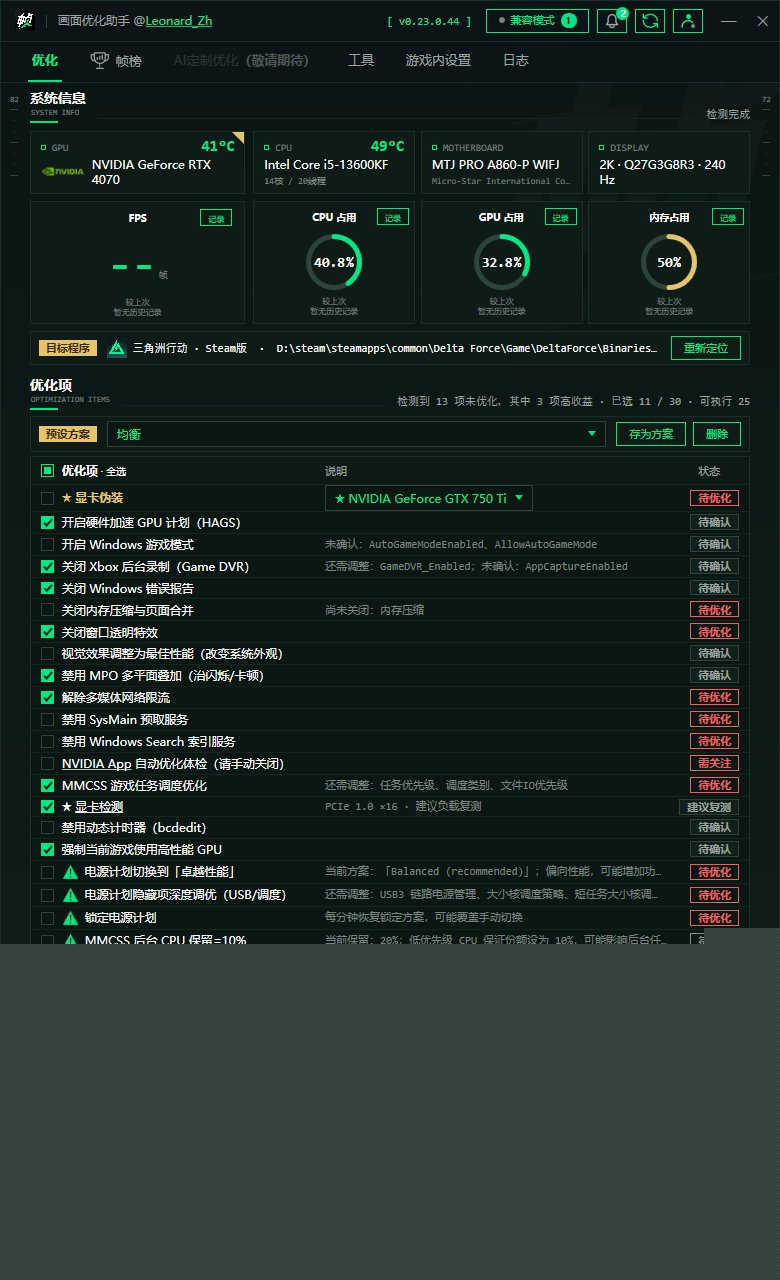Click 需关注 status for NVIDIA App row
Viewport: 780px width, 1280px height.
pos(715,763)
